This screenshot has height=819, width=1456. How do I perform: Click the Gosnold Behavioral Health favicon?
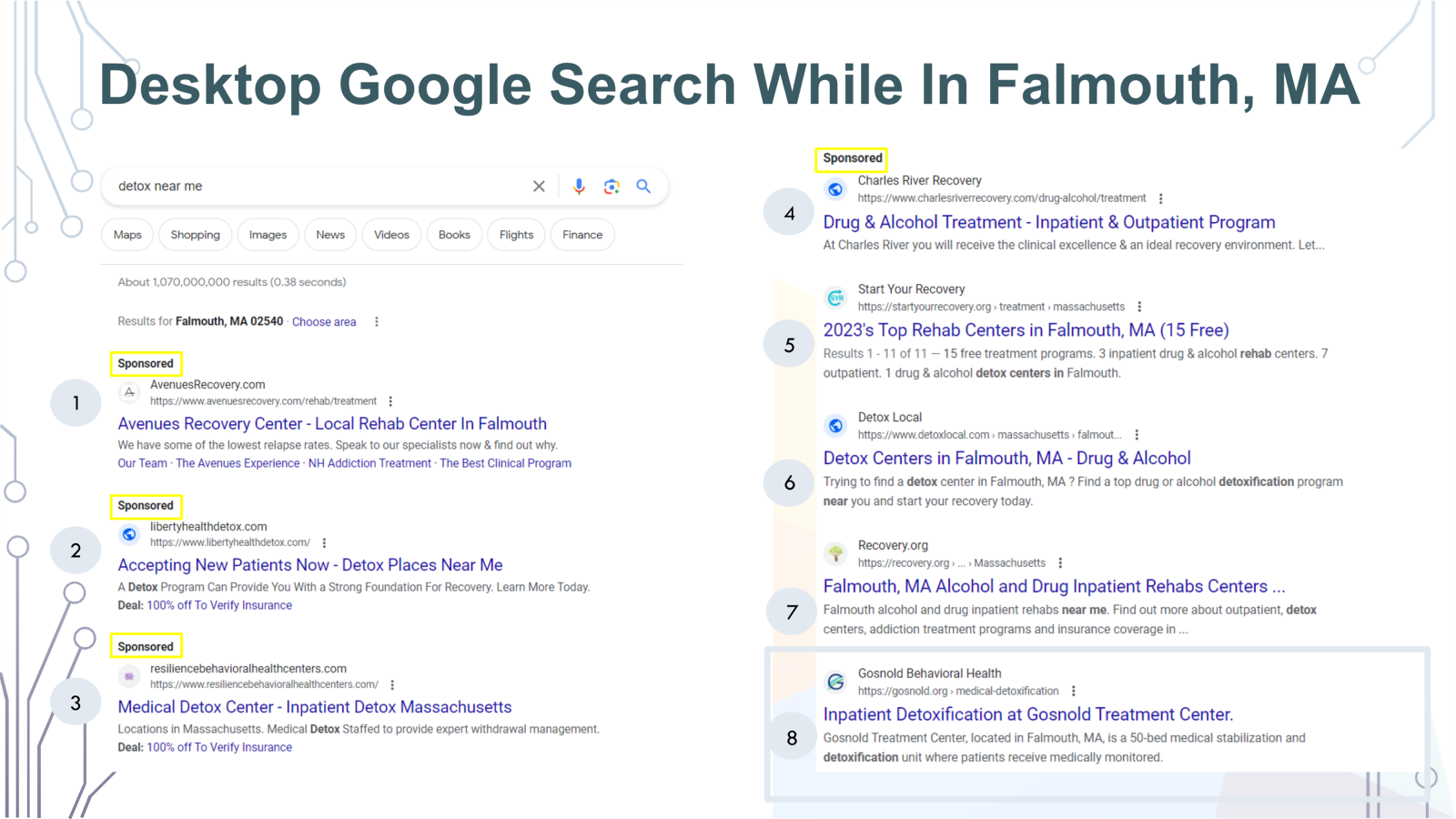(835, 682)
